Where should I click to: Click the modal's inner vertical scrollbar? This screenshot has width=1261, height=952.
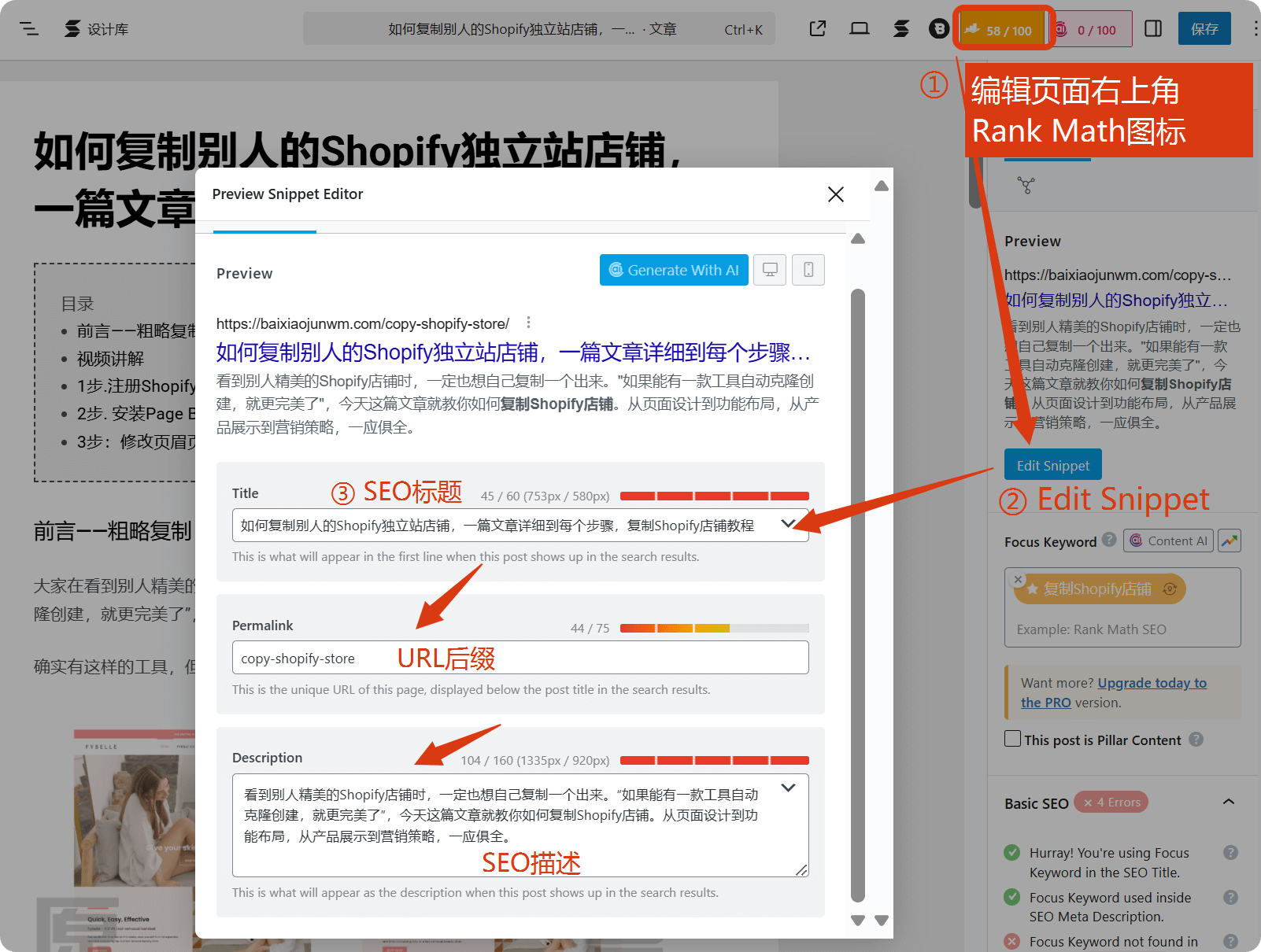tap(858, 596)
